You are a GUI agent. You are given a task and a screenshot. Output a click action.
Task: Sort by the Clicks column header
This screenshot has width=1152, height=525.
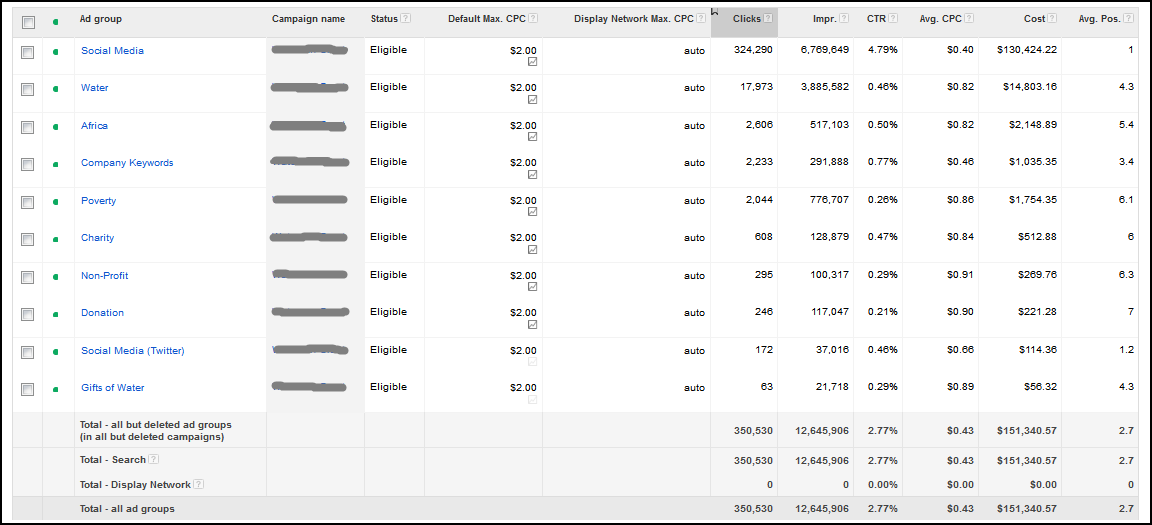746,19
